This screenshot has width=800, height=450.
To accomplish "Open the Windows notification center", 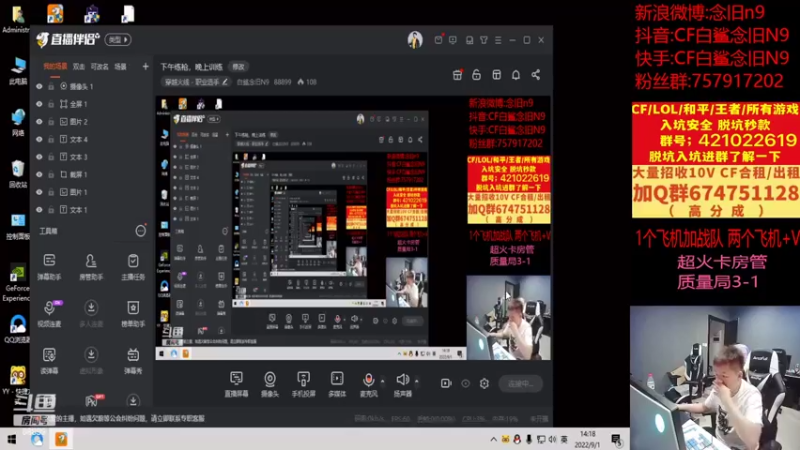I will 616,440.
